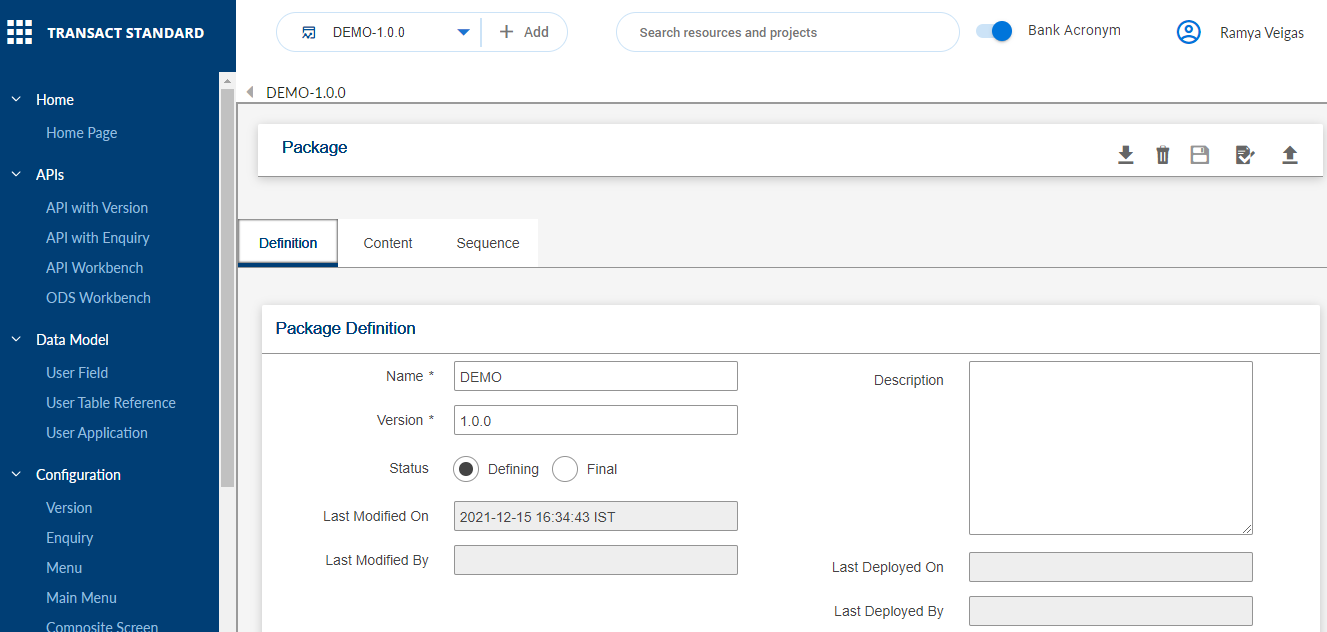The image size is (1327, 632).
Task: Click the user profile avatar icon
Action: (x=1188, y=33)
